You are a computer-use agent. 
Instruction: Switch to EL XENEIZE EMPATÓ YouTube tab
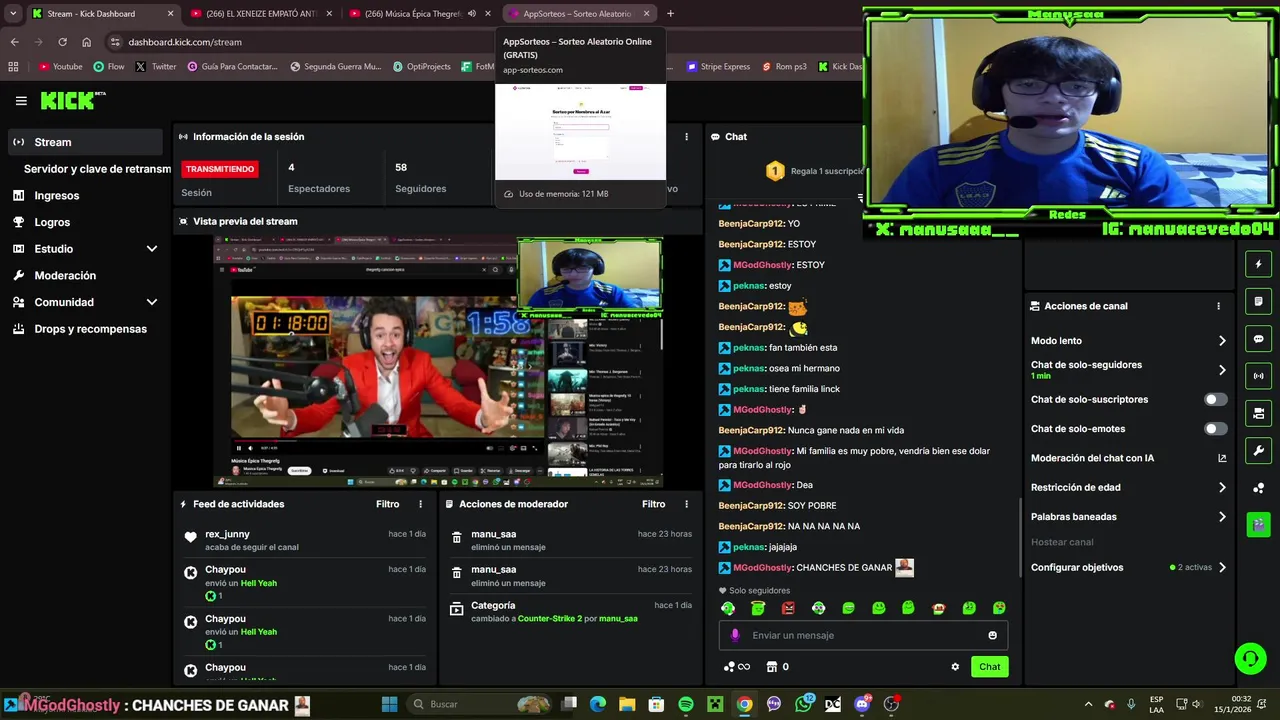262,14
